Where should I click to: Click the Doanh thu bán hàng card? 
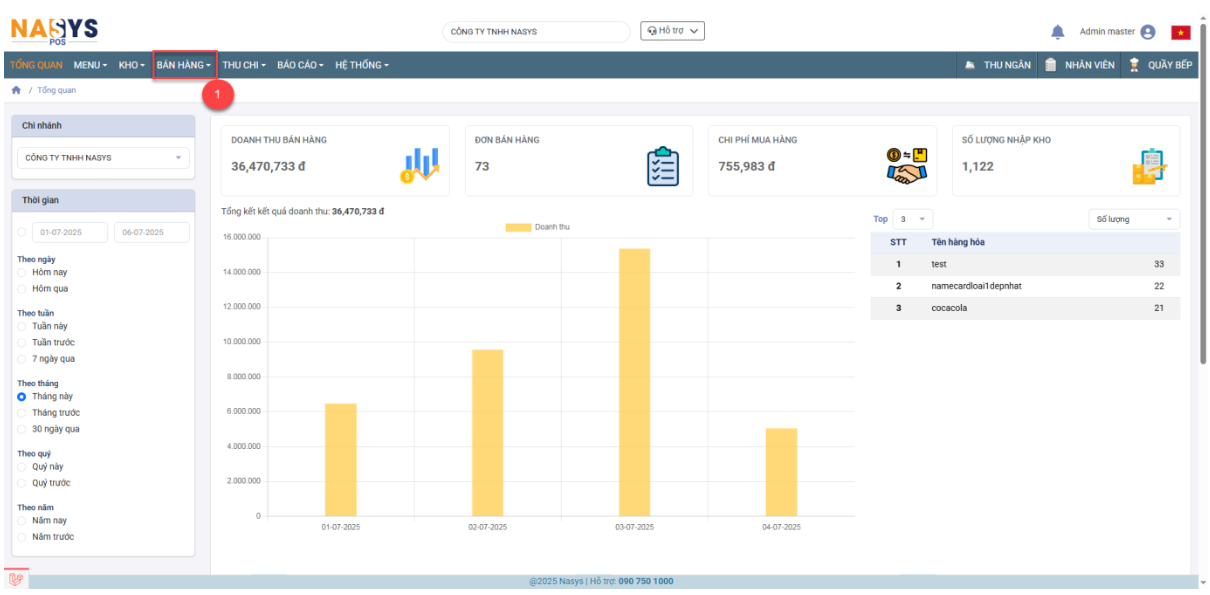(335, 160)
